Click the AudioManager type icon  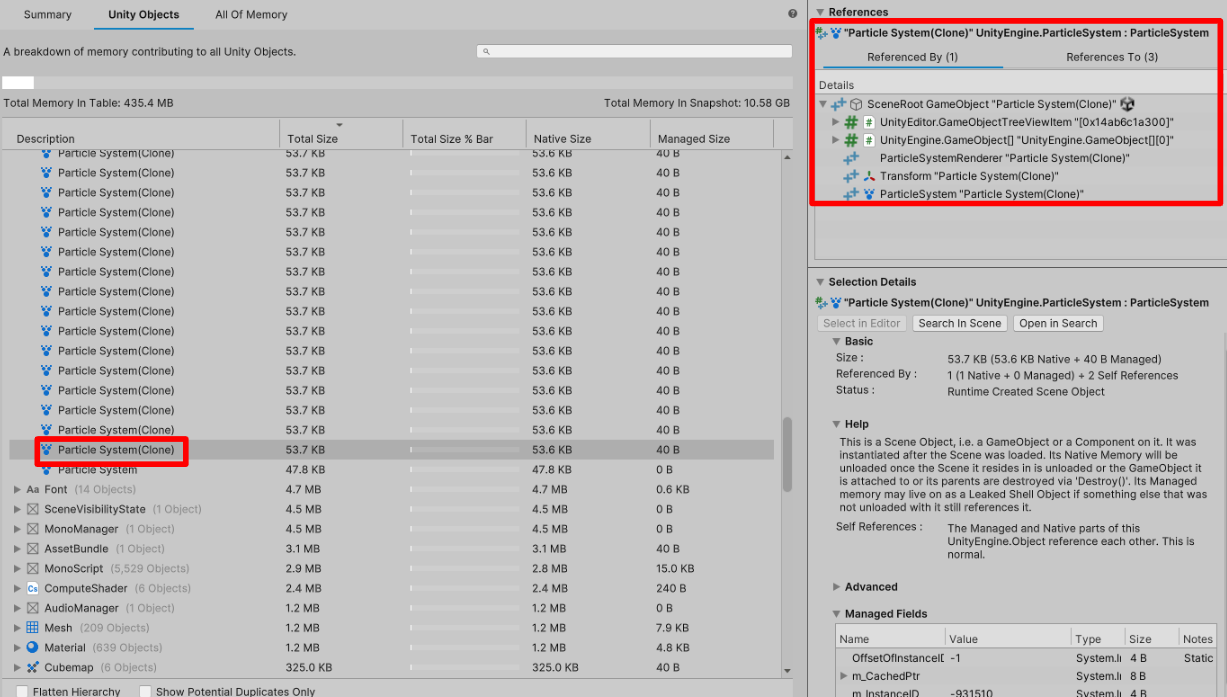32,608
